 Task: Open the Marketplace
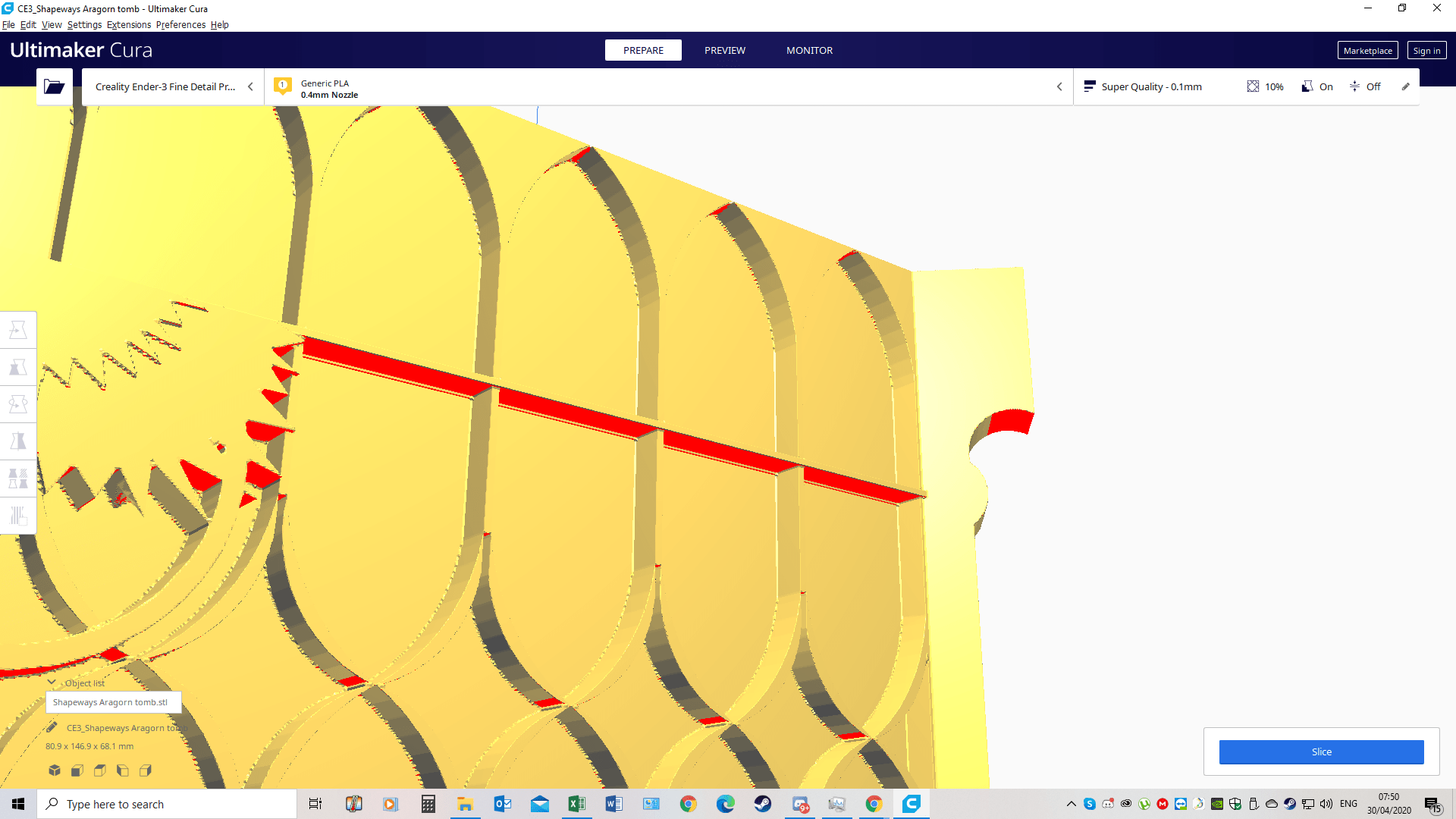tap(1367, 51)
